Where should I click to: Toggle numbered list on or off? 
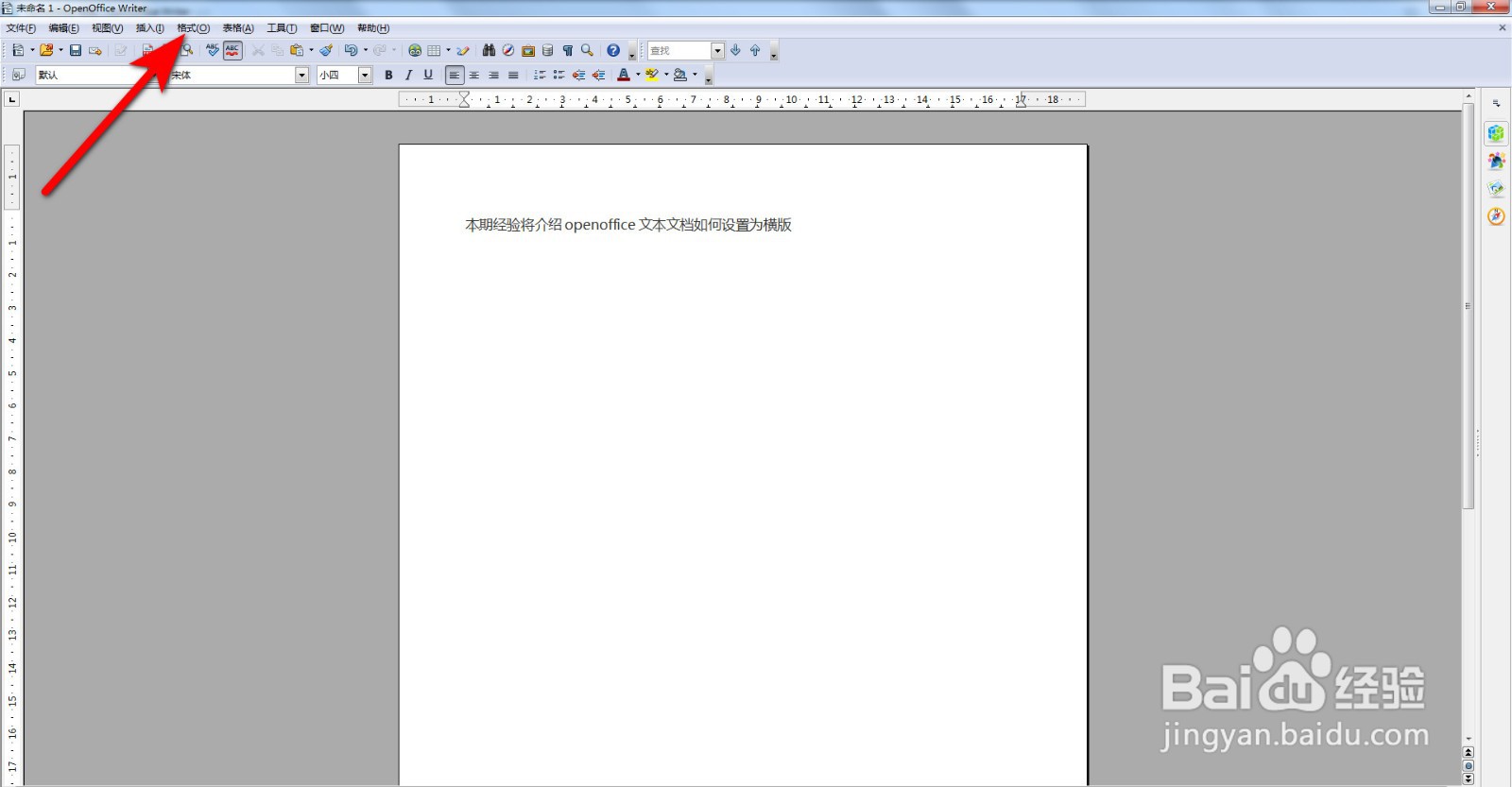540,75
